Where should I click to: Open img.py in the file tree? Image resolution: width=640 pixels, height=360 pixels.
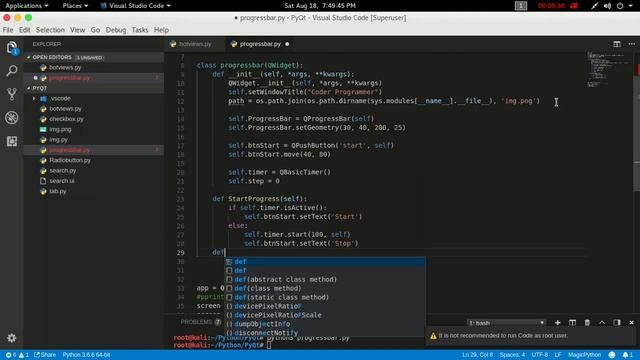(58, 140)
